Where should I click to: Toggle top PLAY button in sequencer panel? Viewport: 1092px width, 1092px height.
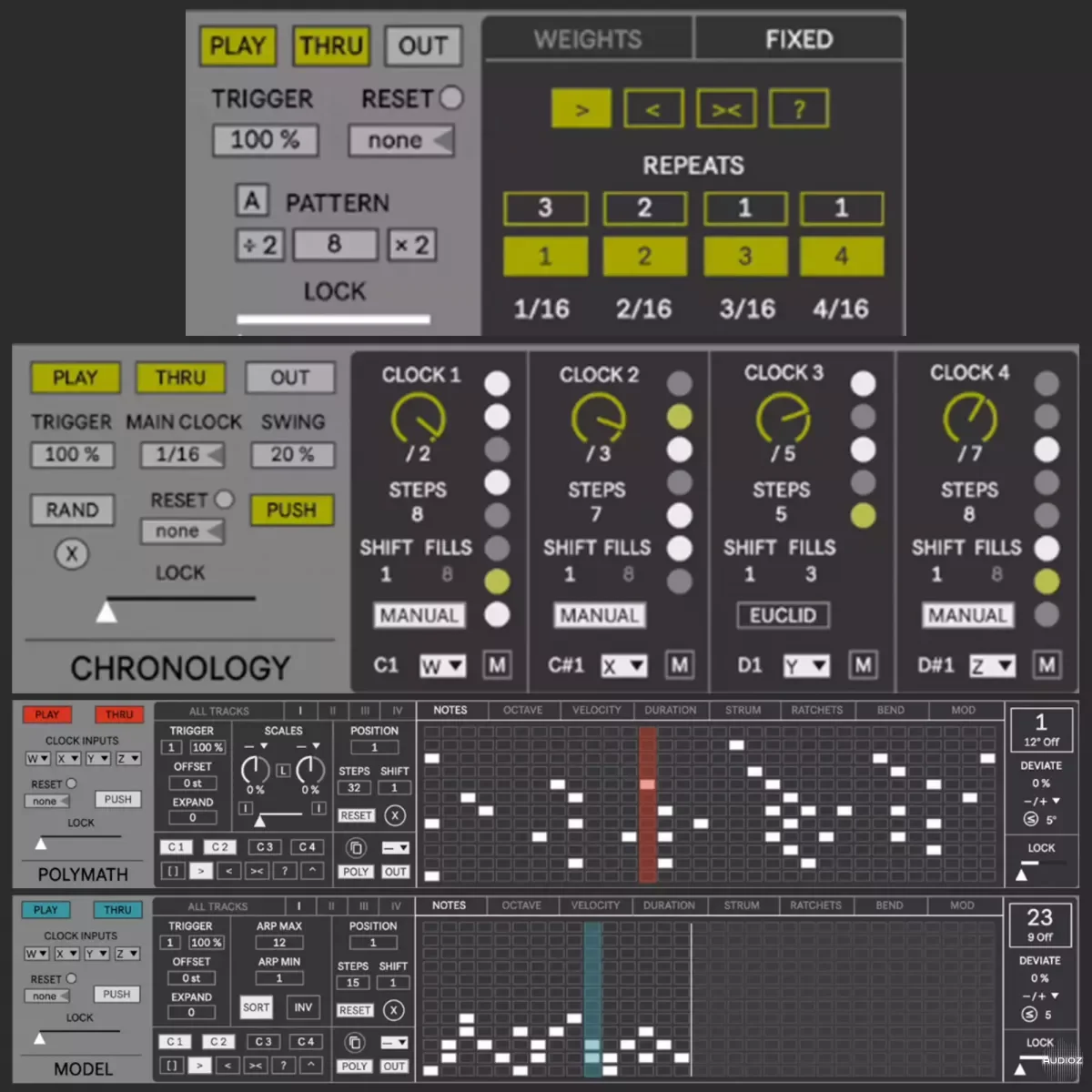[238, 45]
